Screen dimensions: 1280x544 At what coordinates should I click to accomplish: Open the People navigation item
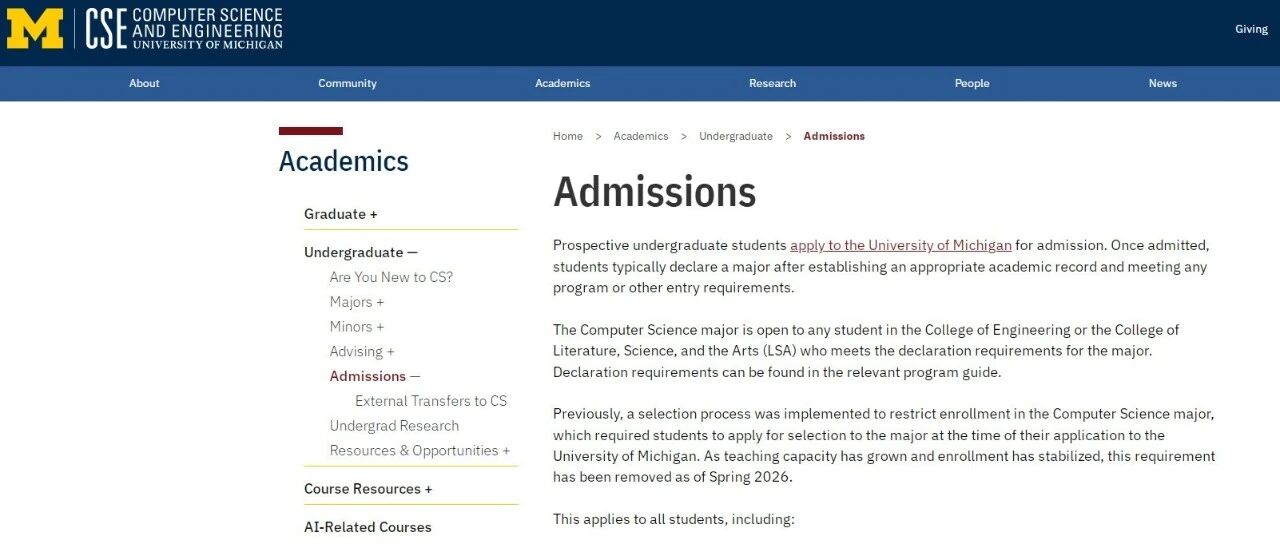coord(972,83)
